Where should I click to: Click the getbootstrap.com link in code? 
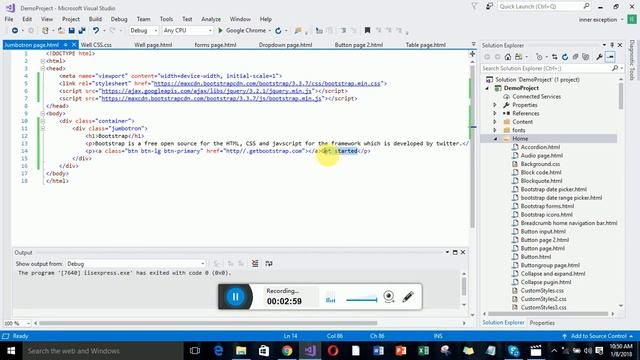click(x=265, y=151)
